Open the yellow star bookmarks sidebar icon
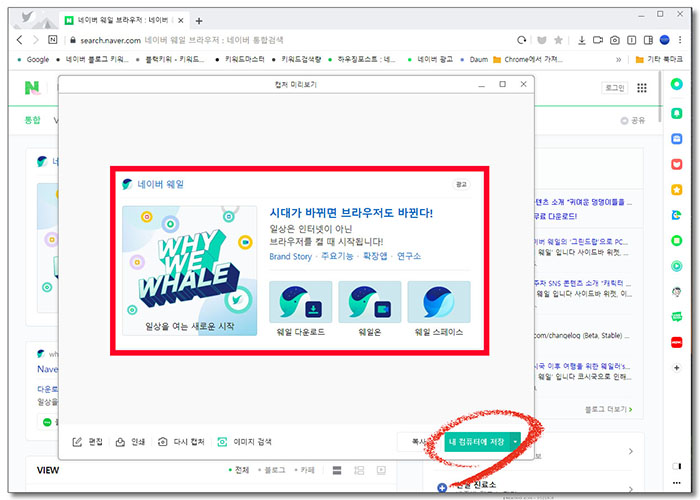Screen dimensions: 700x500 [x=677, y=190]
